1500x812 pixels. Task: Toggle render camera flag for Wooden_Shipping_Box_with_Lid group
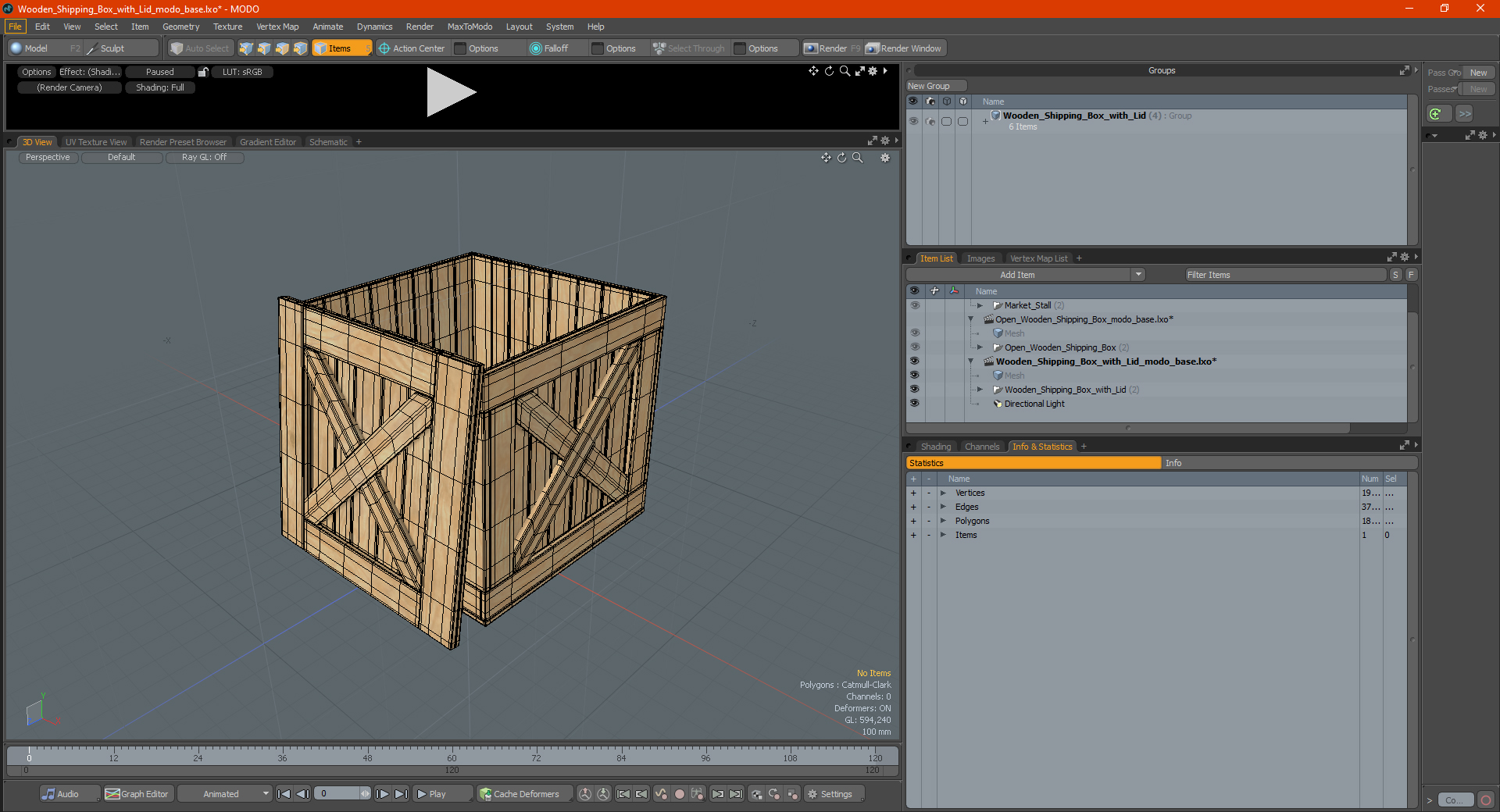pos(930,121)
